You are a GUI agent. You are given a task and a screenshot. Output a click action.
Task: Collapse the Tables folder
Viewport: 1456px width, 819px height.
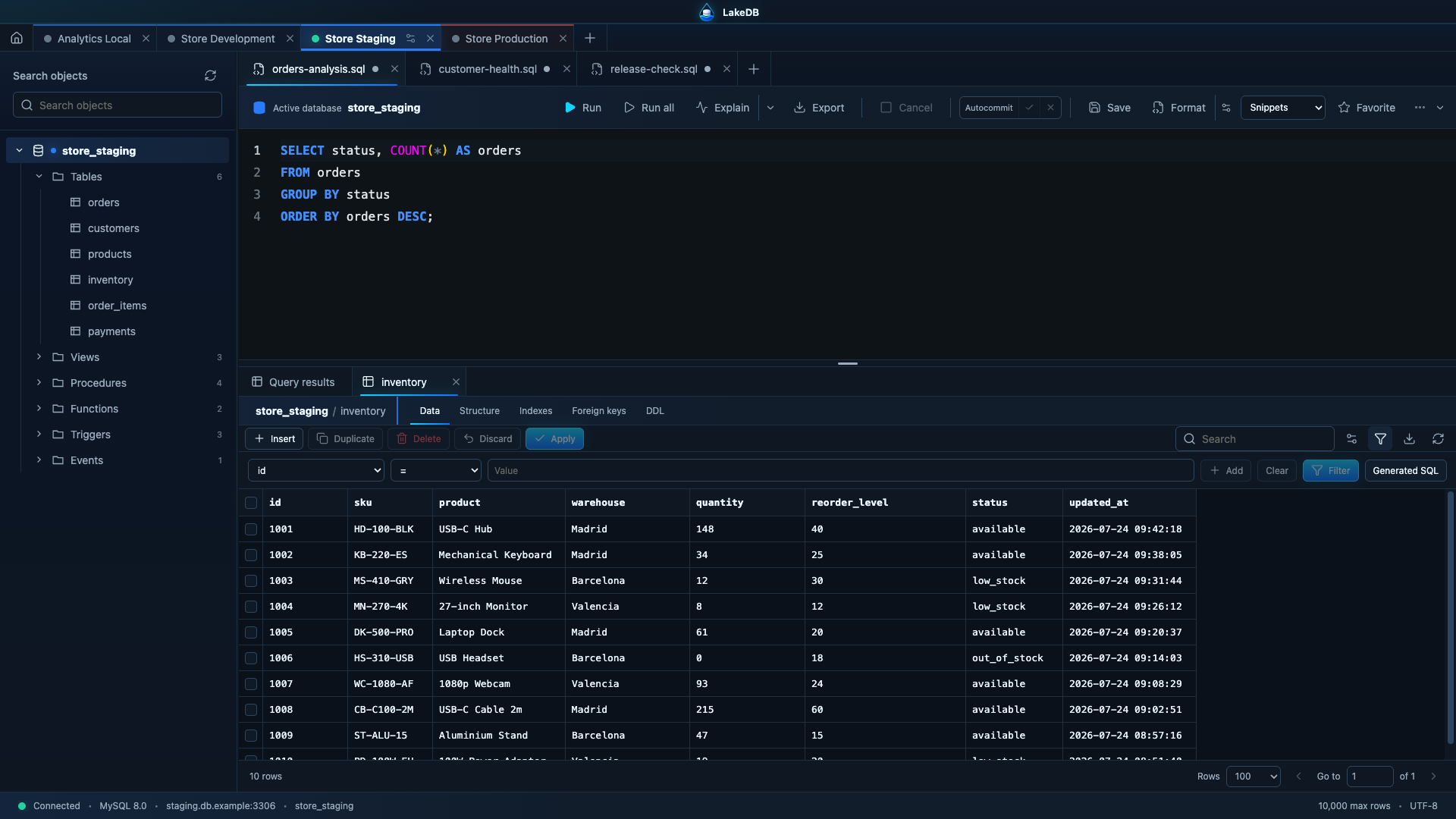[x=39, y=177]
